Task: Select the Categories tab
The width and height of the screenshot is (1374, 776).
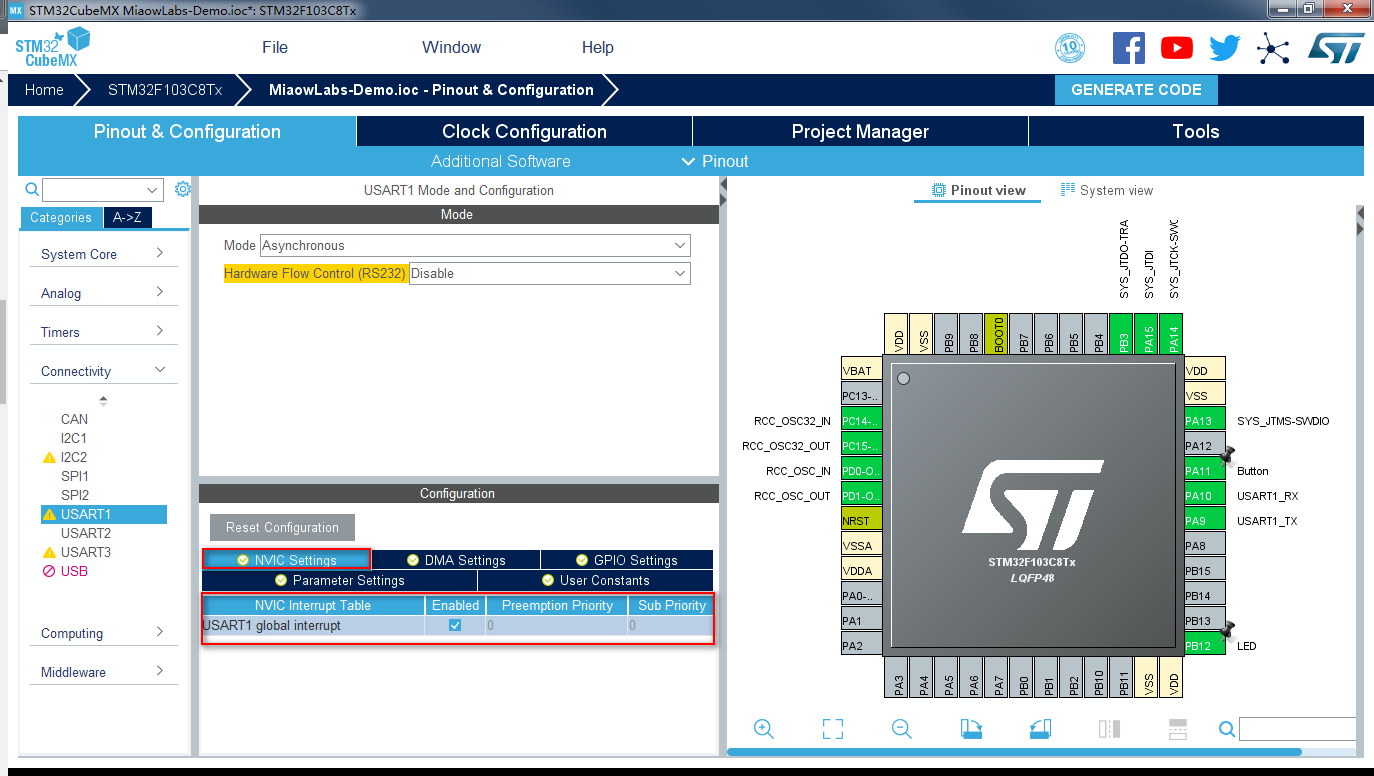Action: [x=61, y=217]
